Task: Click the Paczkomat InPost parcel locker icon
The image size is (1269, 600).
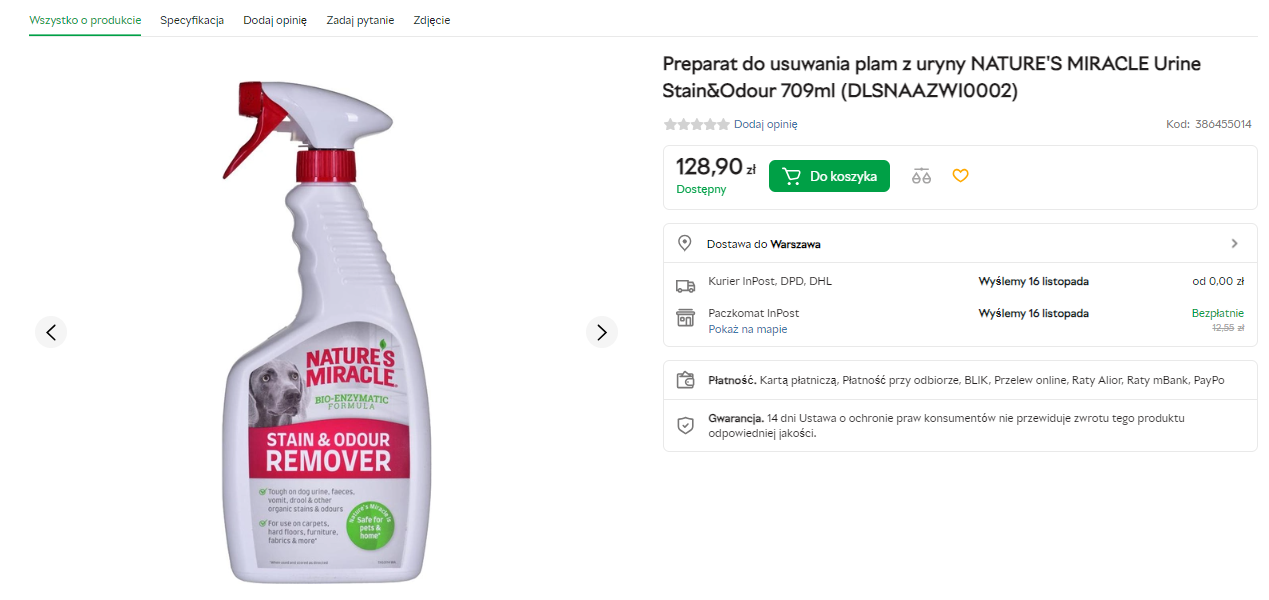Action: (x=685, y=317)
